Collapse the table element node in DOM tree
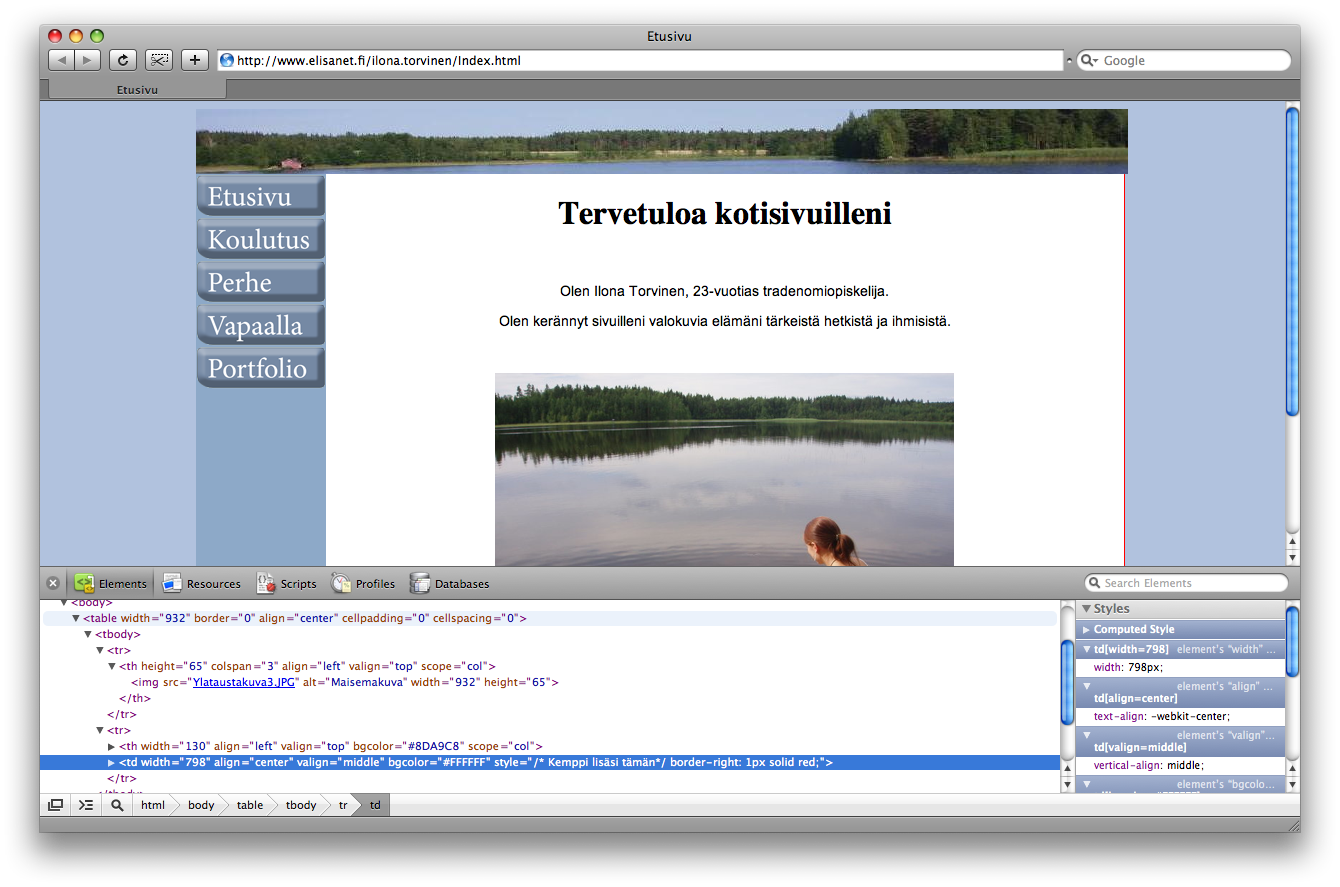 (x=76, y=619)
